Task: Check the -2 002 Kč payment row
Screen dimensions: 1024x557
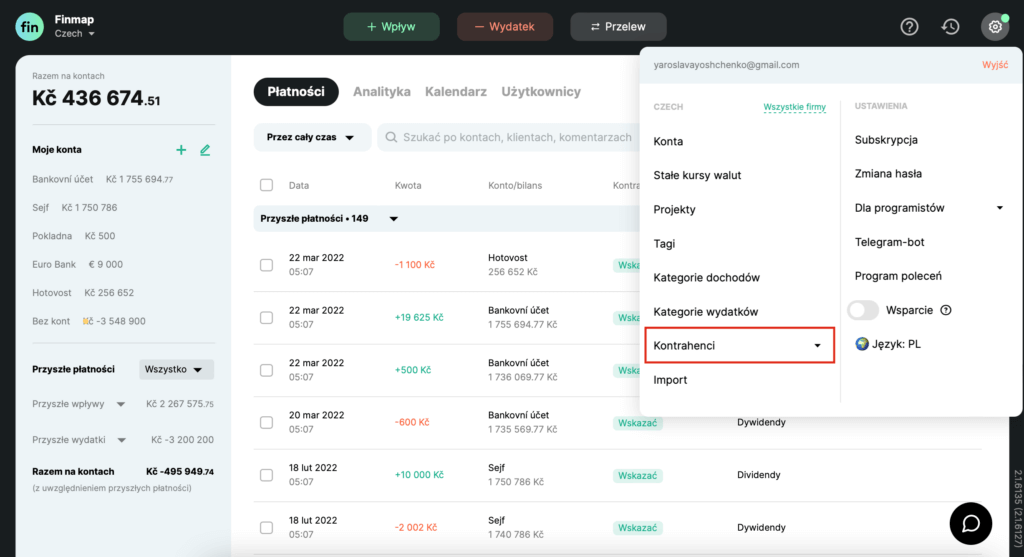Action: tap(266, 528)
